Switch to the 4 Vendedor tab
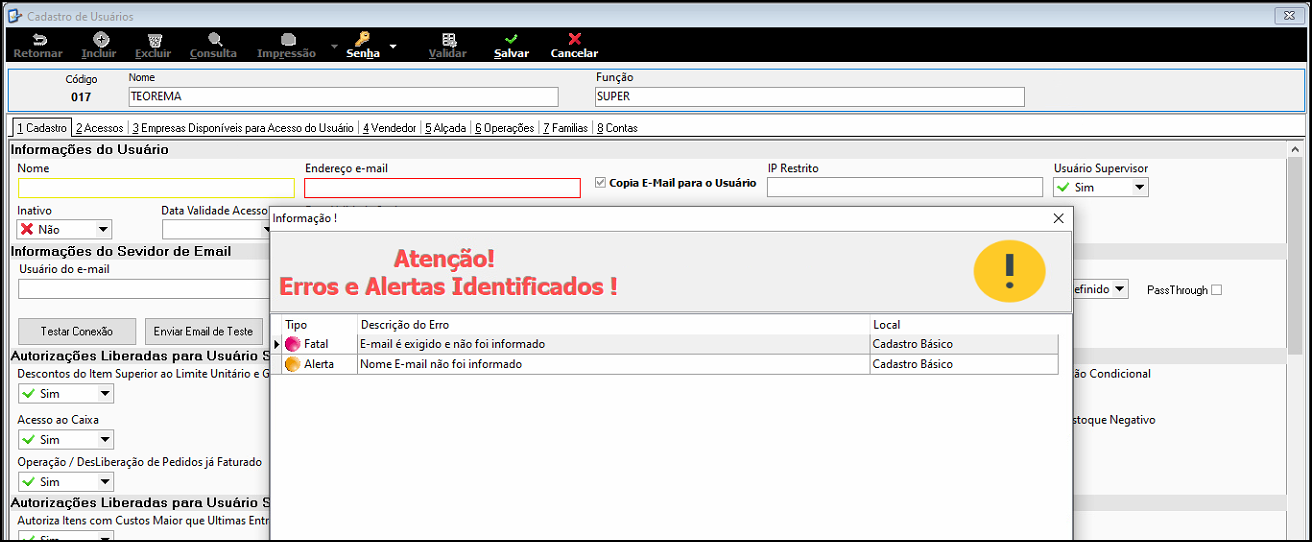1312x542 pixels. tap(390, 128)
